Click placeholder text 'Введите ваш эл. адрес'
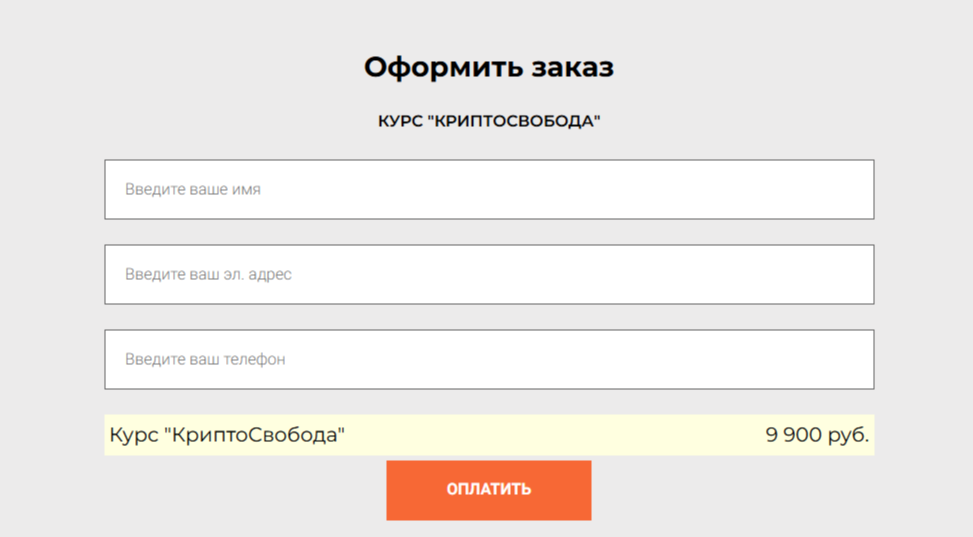This screenshot has width=973, height=537. point(208,274)
